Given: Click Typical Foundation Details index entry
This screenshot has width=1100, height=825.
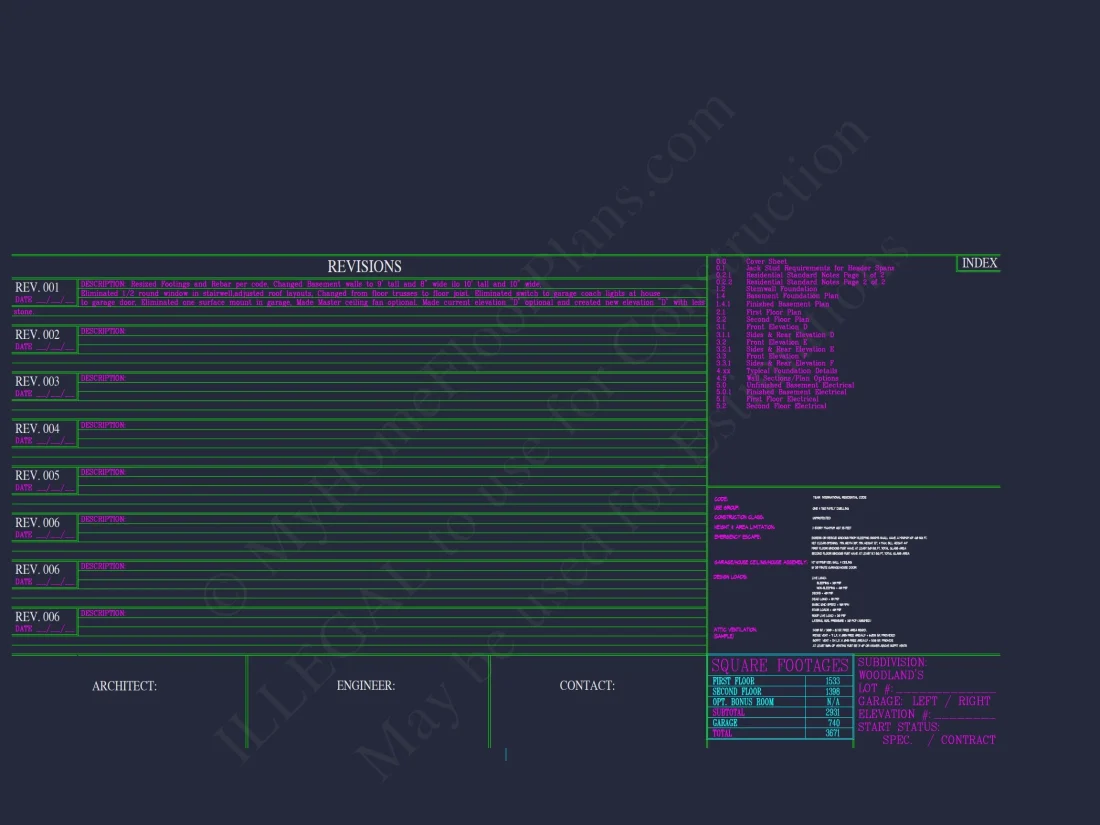Looking at the screenshot, I should click(791, 371).
